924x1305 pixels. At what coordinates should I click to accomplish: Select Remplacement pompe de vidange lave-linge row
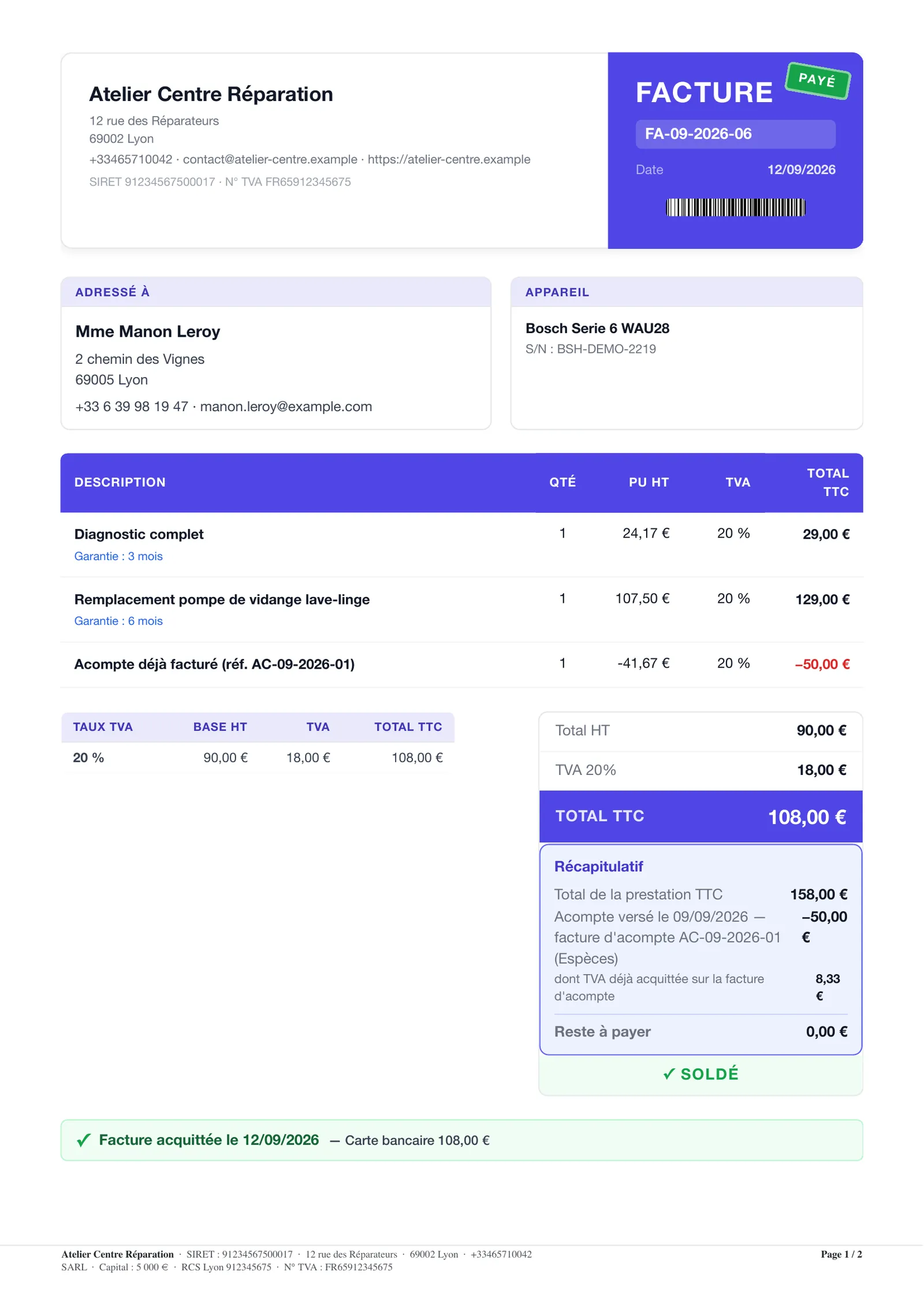point(461,610)
